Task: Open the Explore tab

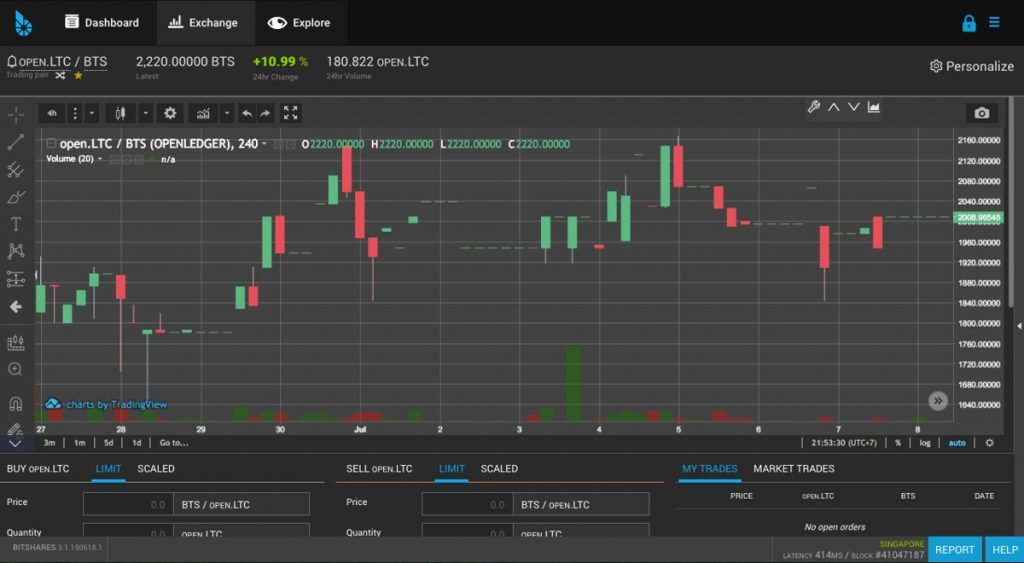Action: click(299, 23)
